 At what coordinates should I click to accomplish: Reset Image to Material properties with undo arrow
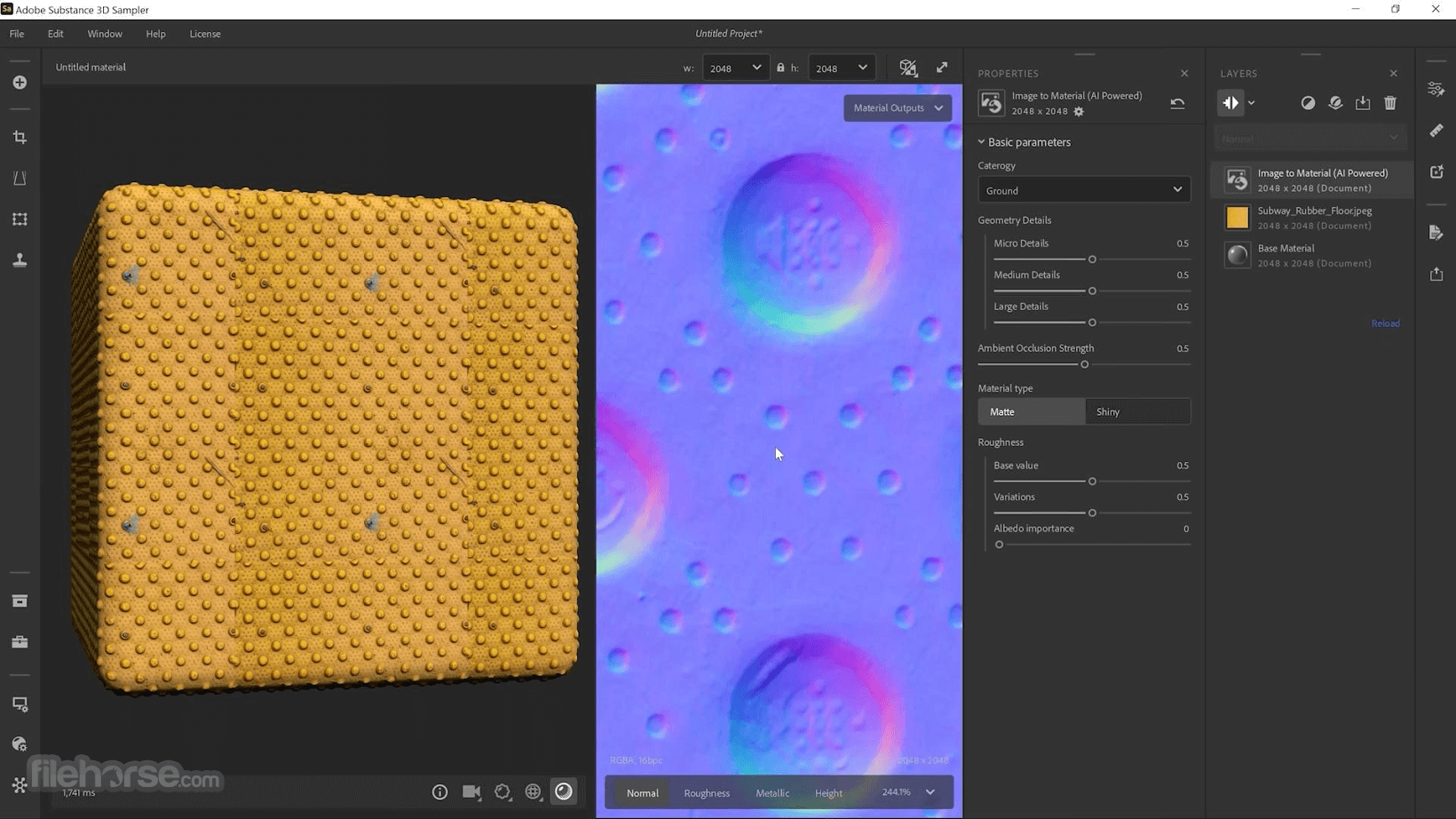1177,103
